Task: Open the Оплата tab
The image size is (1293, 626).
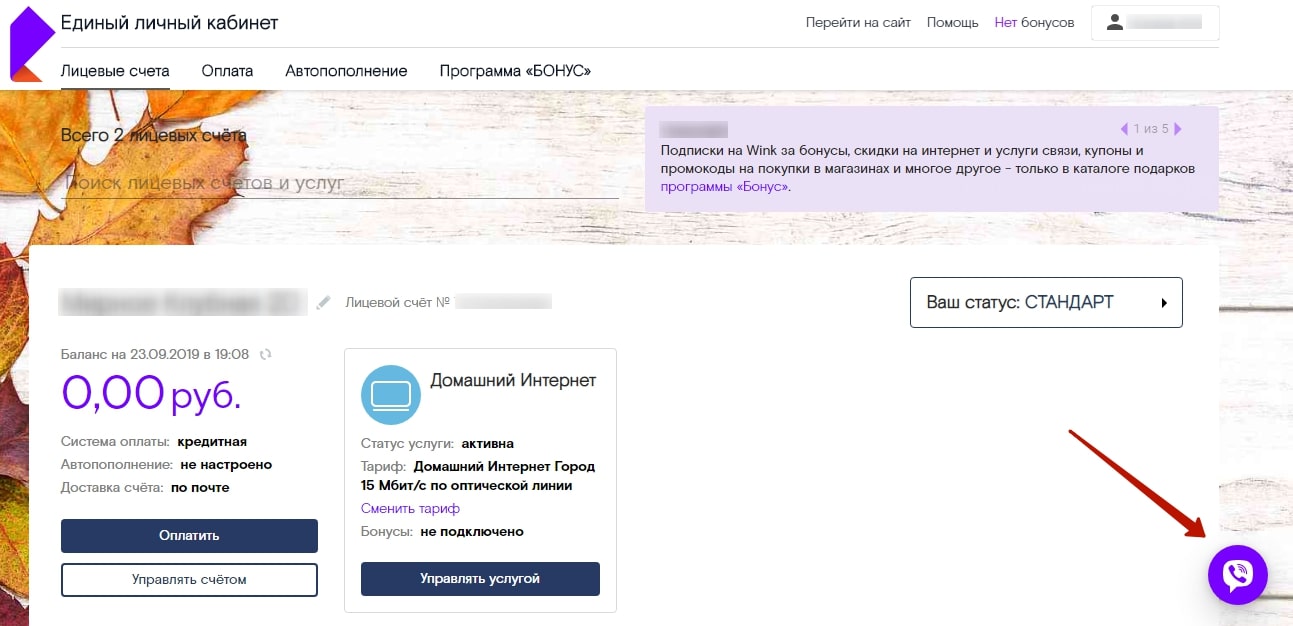Action: pos(227,71)
